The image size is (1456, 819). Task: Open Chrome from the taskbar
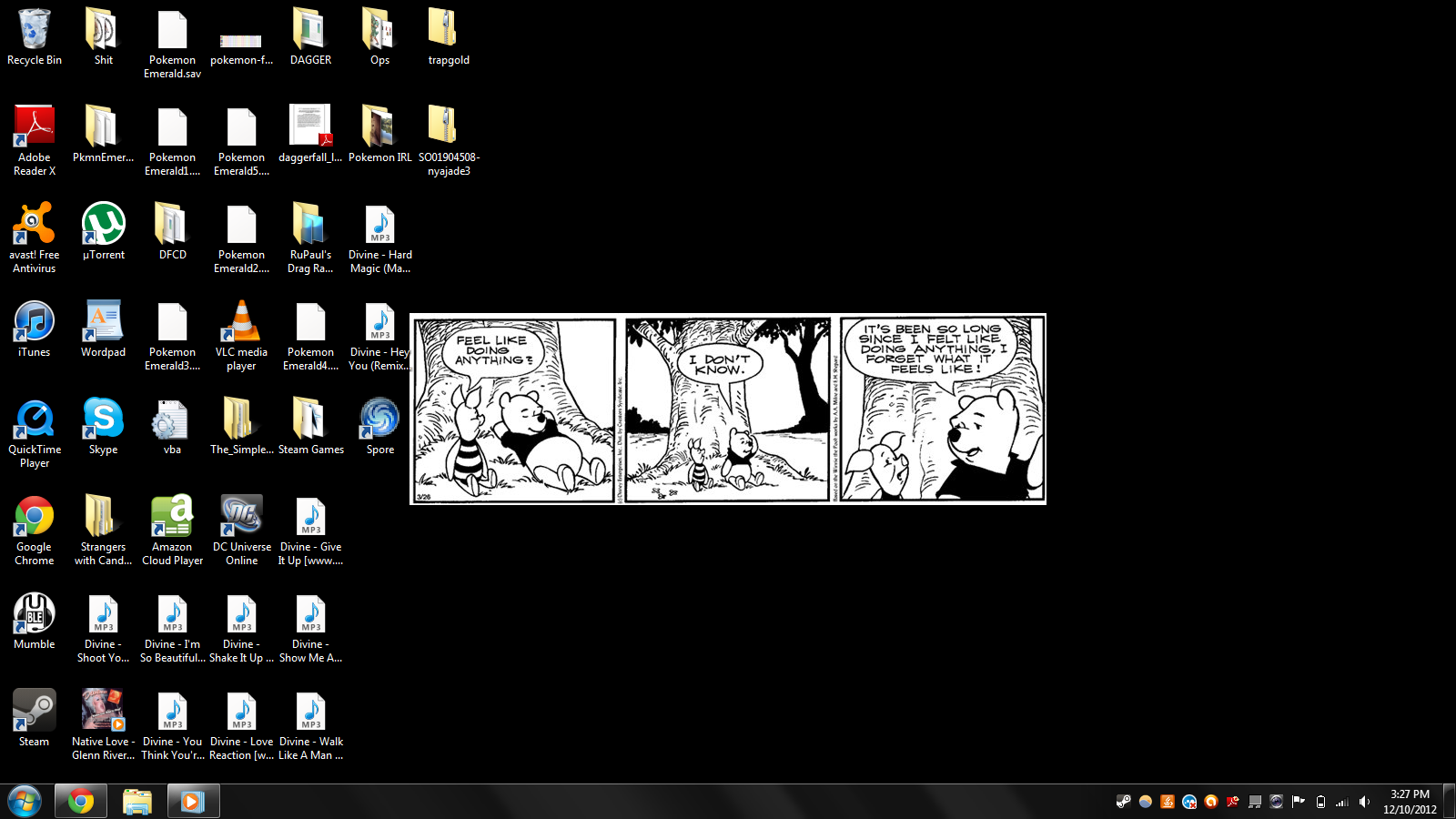click(81, 802)
